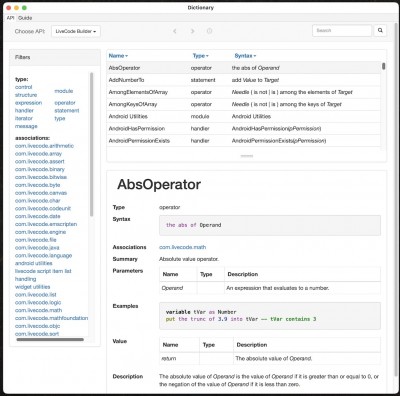Image resolution: width=400 pixels, height=396 pixels.
Task: Filter by com.livecode.math in sidebar
Action: pos(38,310)
